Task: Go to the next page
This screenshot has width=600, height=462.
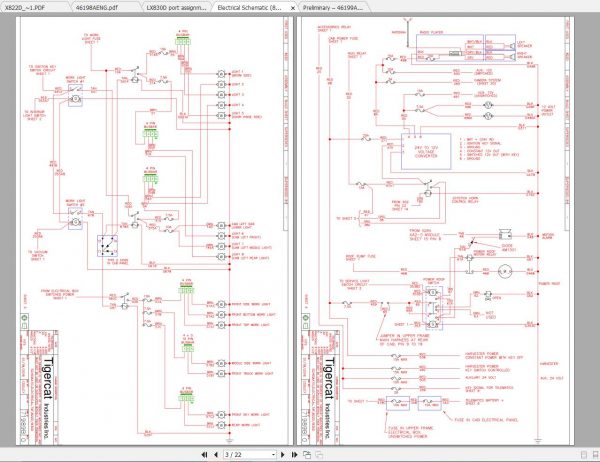Action: point(283,455)
